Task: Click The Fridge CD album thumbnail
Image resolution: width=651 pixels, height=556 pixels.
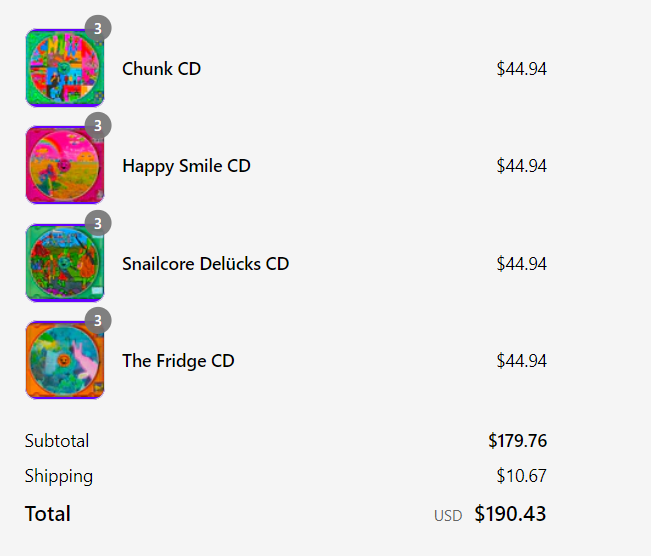Action: click(x=65, y=360)
